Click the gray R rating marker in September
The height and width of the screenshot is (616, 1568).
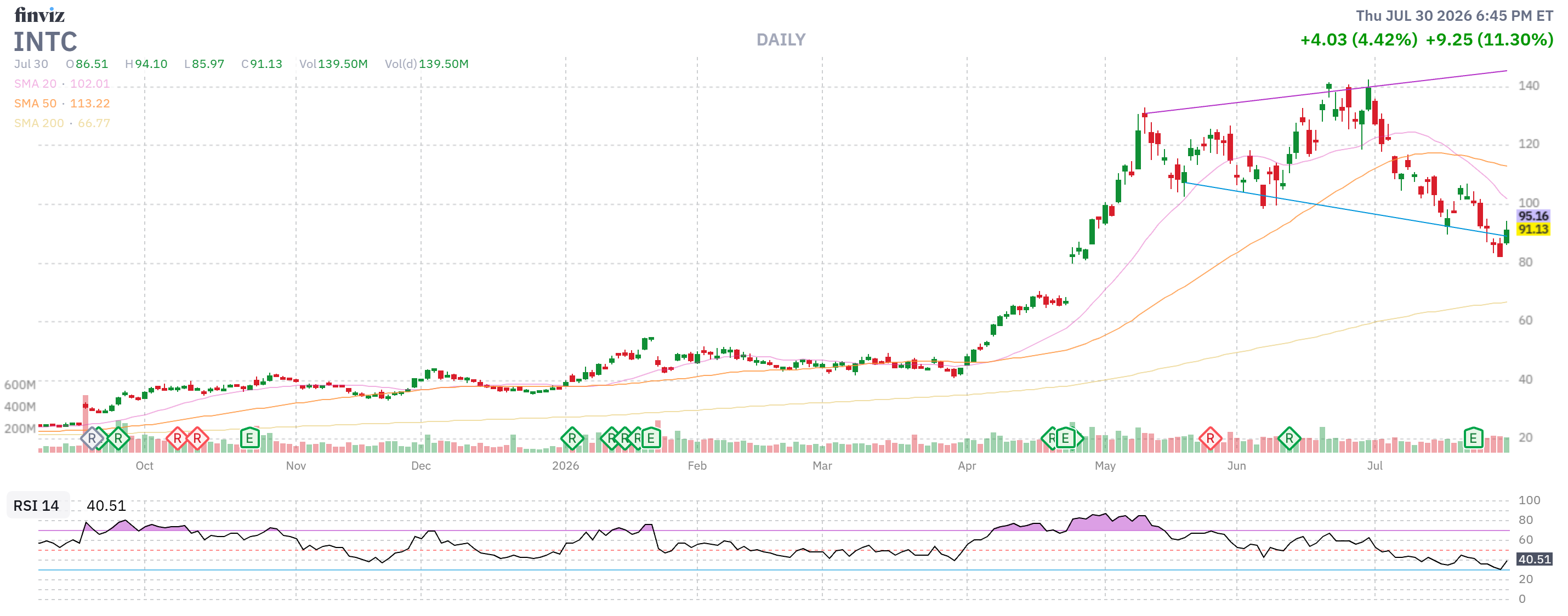pyautogui.click(x=92, y=438)
